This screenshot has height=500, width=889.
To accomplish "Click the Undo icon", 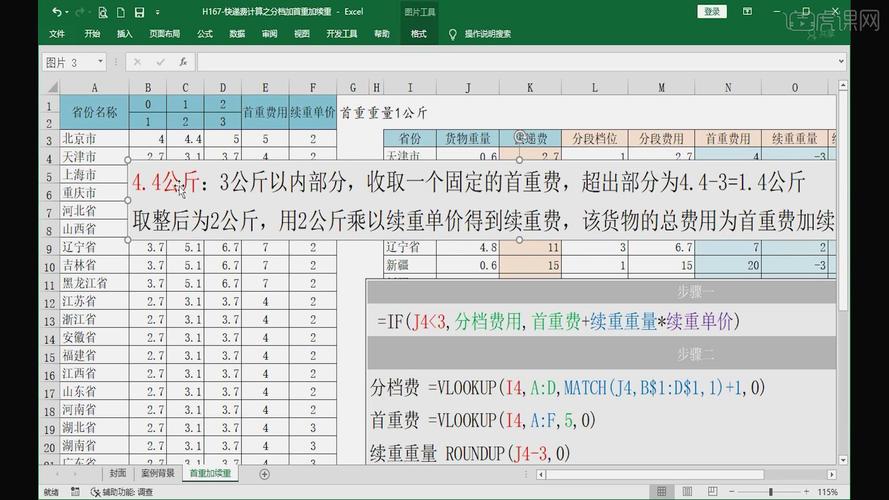I will tap(56, 11).
